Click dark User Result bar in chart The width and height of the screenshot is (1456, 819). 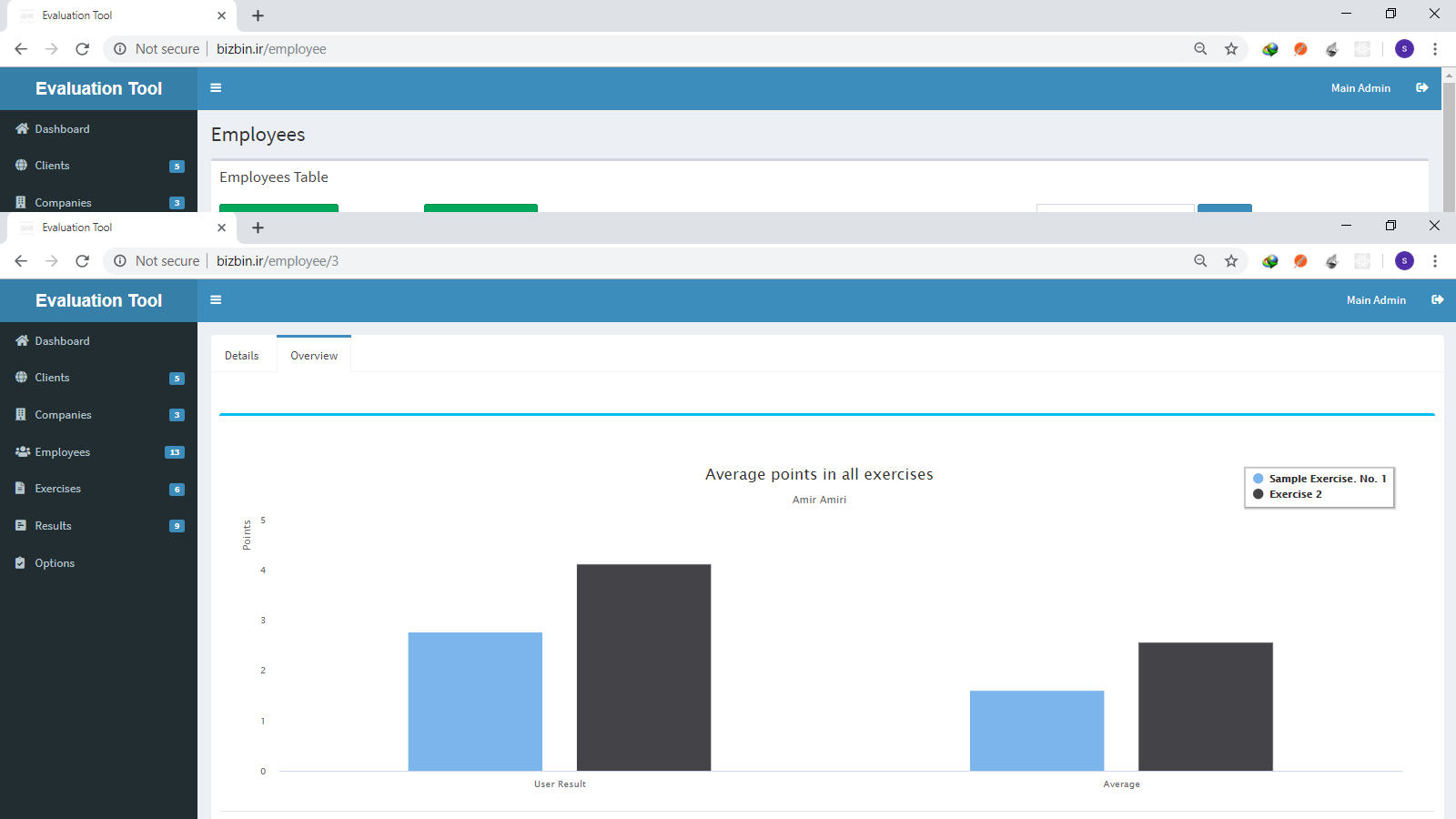coord(643,668)
